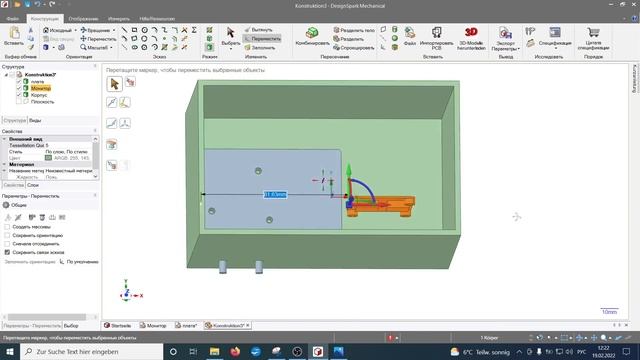This screenshot has height=360, width=640.
Task: Uncheck Сохранять связи эскиза checkbox
Action: click(x=7, y=252)
